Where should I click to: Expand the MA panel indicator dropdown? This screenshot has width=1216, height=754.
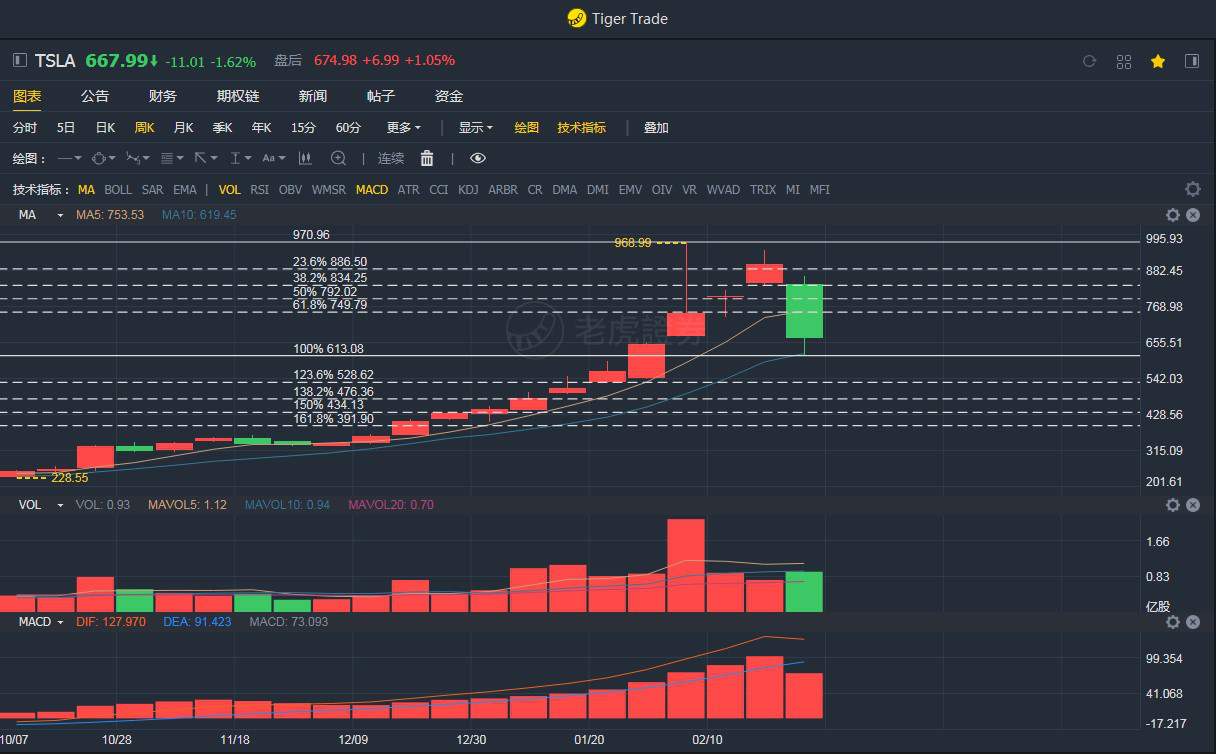point(60,215)
